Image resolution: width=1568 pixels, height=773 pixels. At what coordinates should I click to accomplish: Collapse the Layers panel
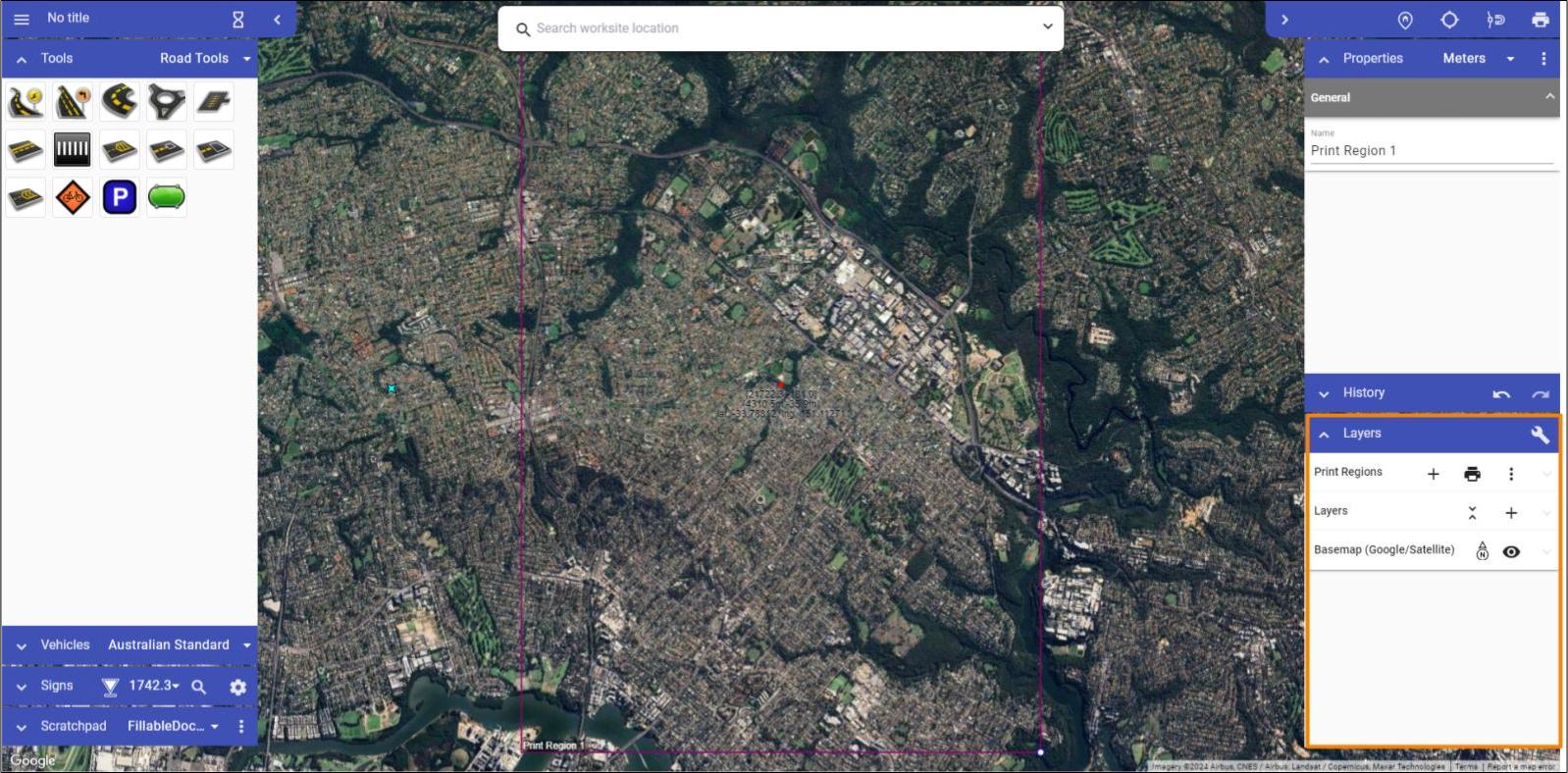(x=1324, y=435)
